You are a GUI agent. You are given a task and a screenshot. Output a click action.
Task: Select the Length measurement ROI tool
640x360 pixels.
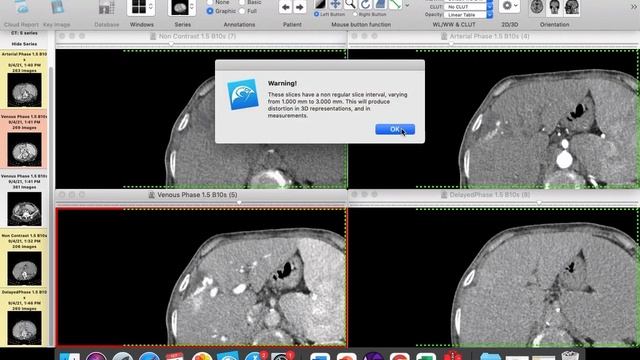(x=395, y=4)
